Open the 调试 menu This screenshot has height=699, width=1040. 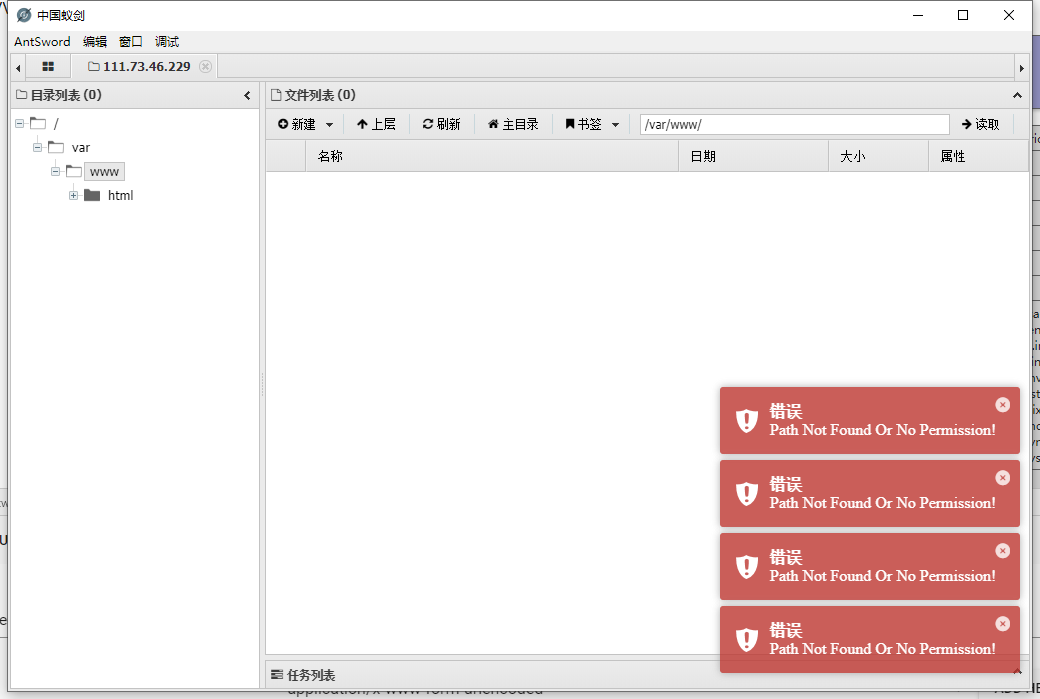166,41
